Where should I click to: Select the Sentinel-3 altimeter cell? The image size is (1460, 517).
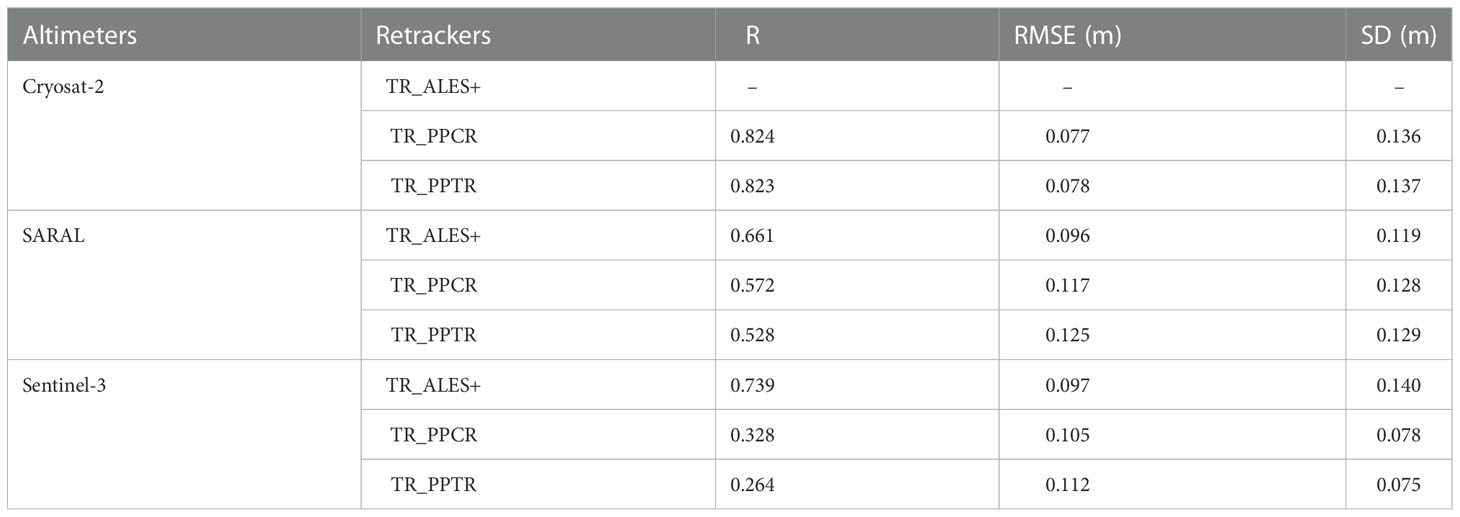[64, 384]
